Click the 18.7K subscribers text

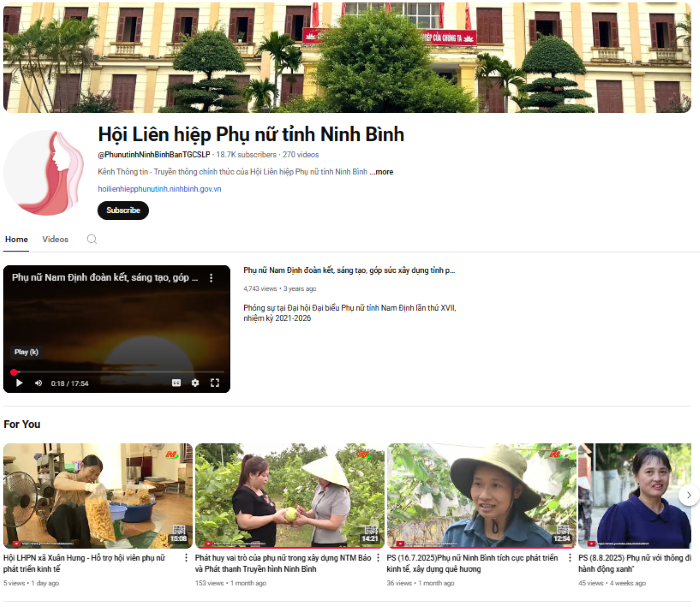[x=246, y=154]
